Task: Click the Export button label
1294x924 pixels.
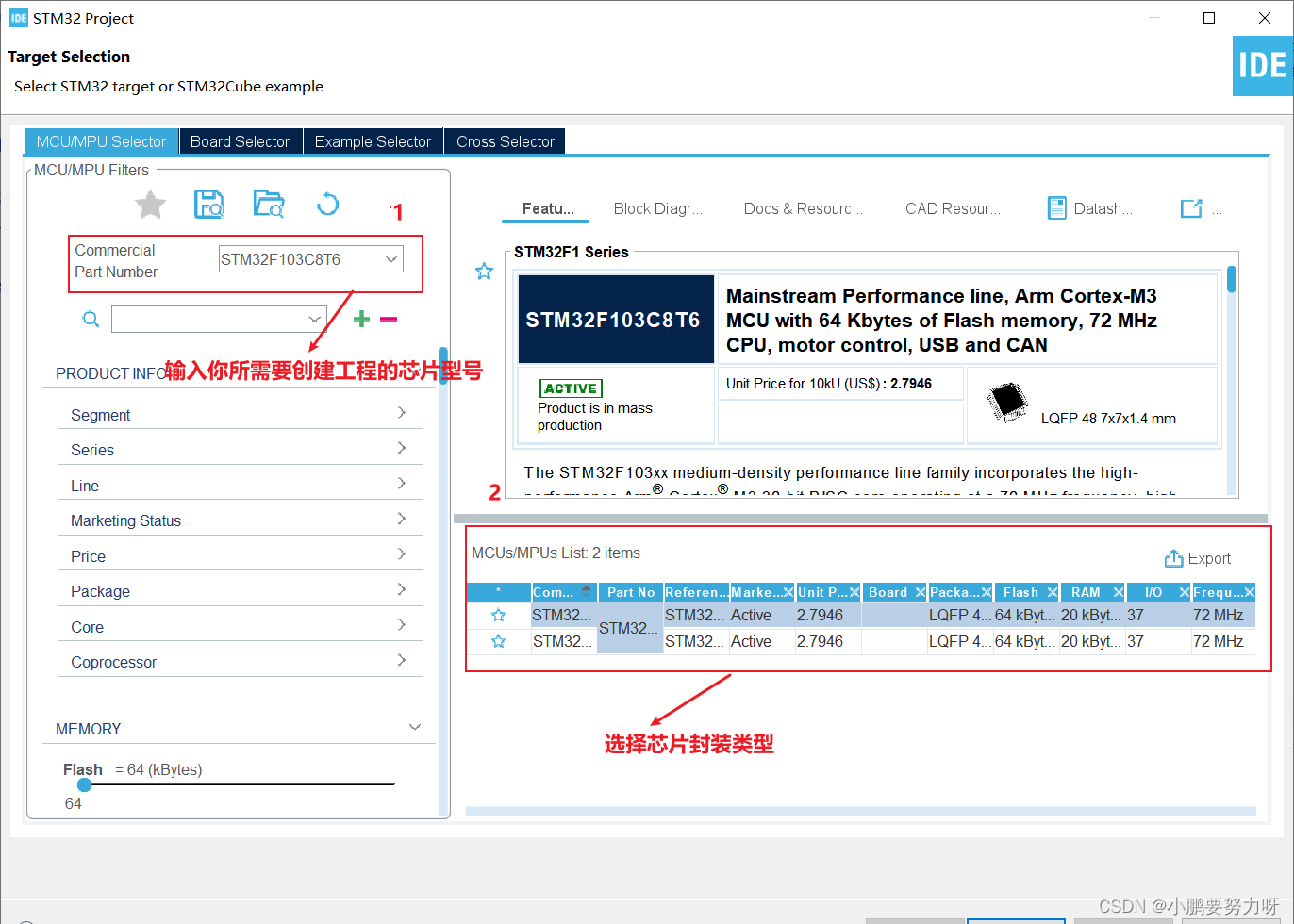Action: 1209,558
